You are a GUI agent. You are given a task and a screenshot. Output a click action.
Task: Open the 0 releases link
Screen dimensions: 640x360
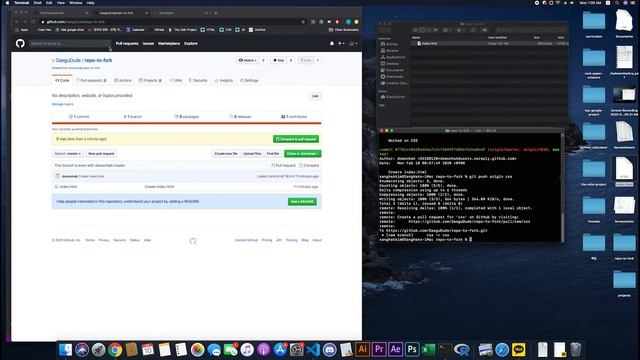click(240, 117)
